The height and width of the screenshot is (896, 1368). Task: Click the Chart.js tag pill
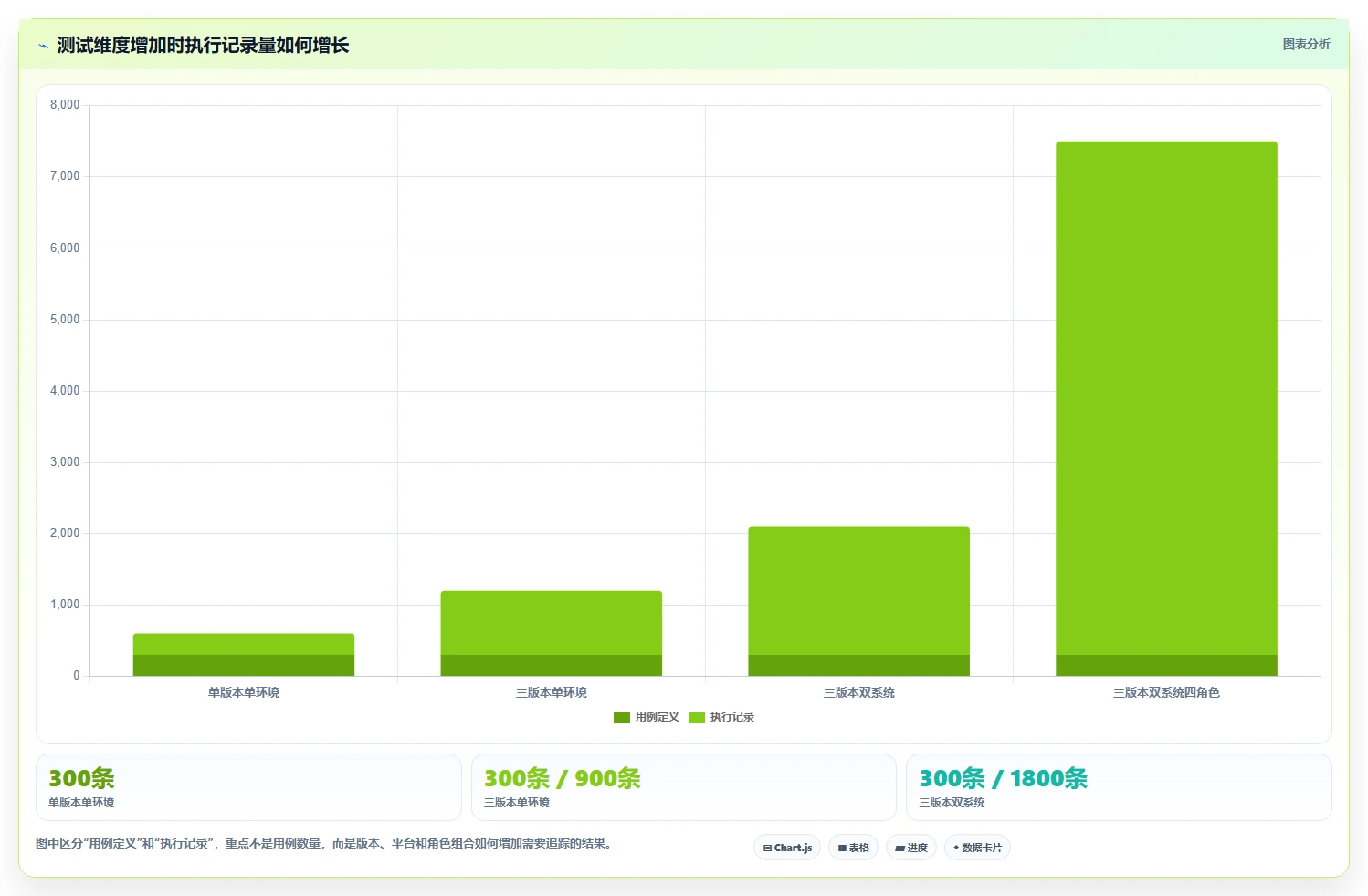[x=787, y=848]
